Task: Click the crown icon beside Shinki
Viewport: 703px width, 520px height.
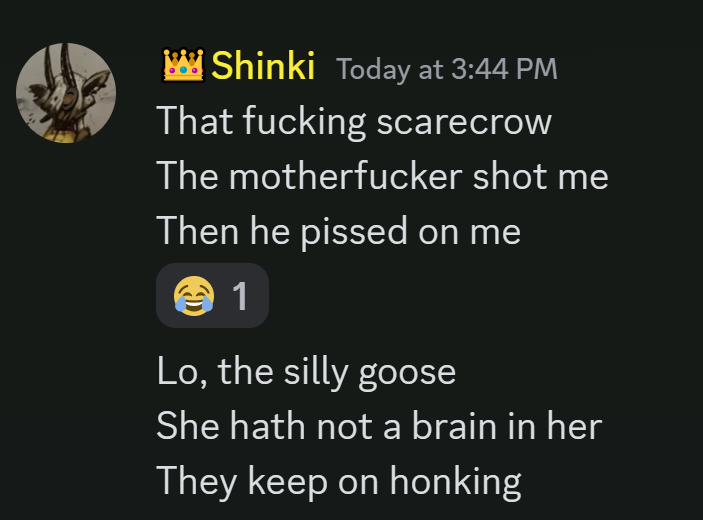Action: point(183,65)
